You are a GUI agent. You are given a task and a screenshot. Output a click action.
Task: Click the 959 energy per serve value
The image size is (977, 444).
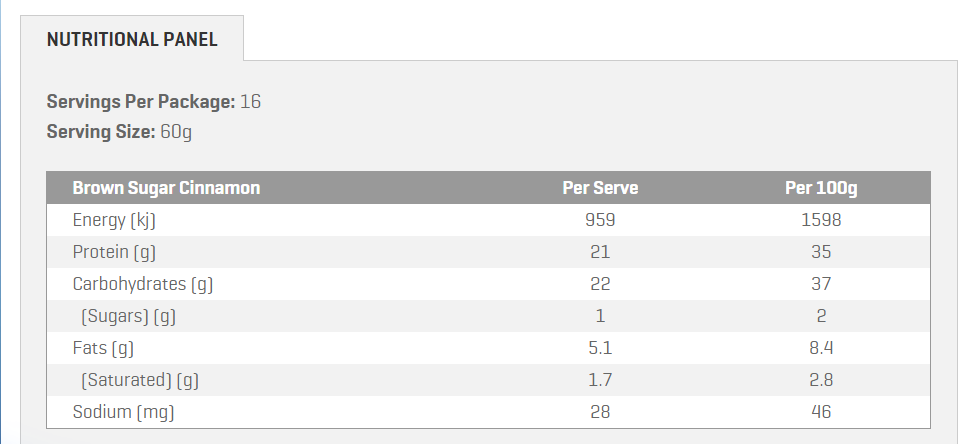[600, 220]
